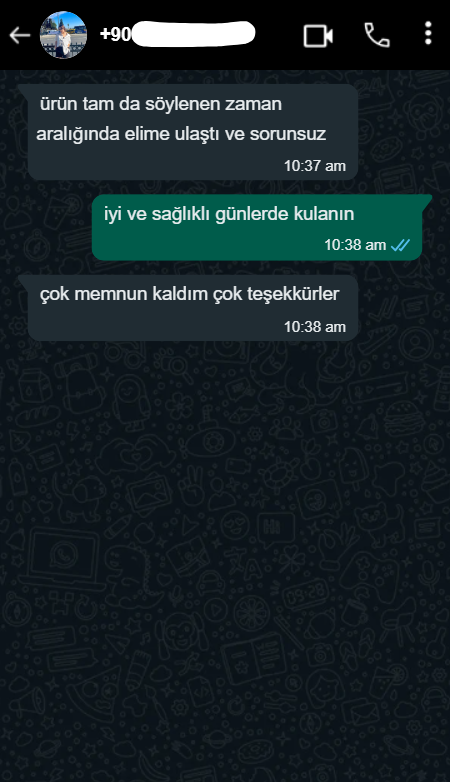
Task: Click the word 'sorunsuz' in first message
Action: 288,134
